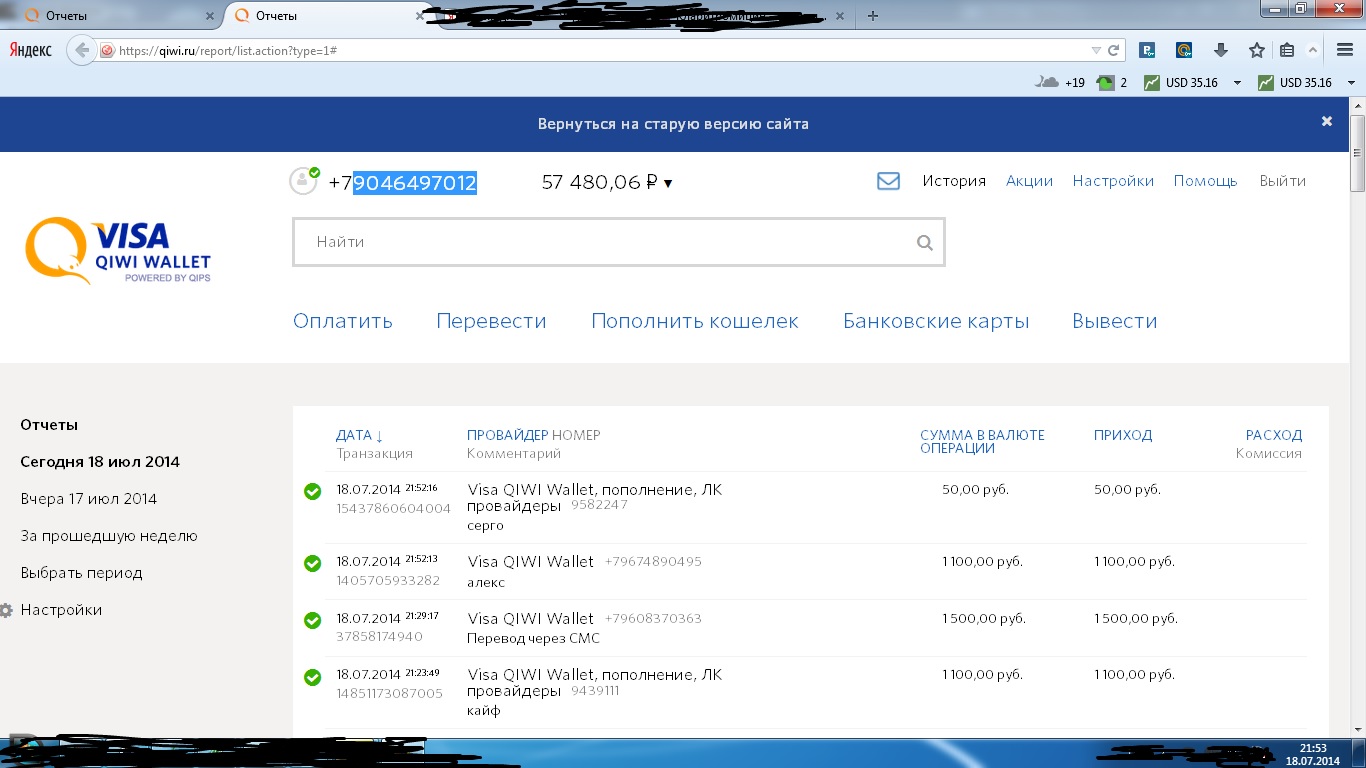Open the sidebar Настройки link
Viewport: 1366px width, 768px height.
[x=61, y=610]
